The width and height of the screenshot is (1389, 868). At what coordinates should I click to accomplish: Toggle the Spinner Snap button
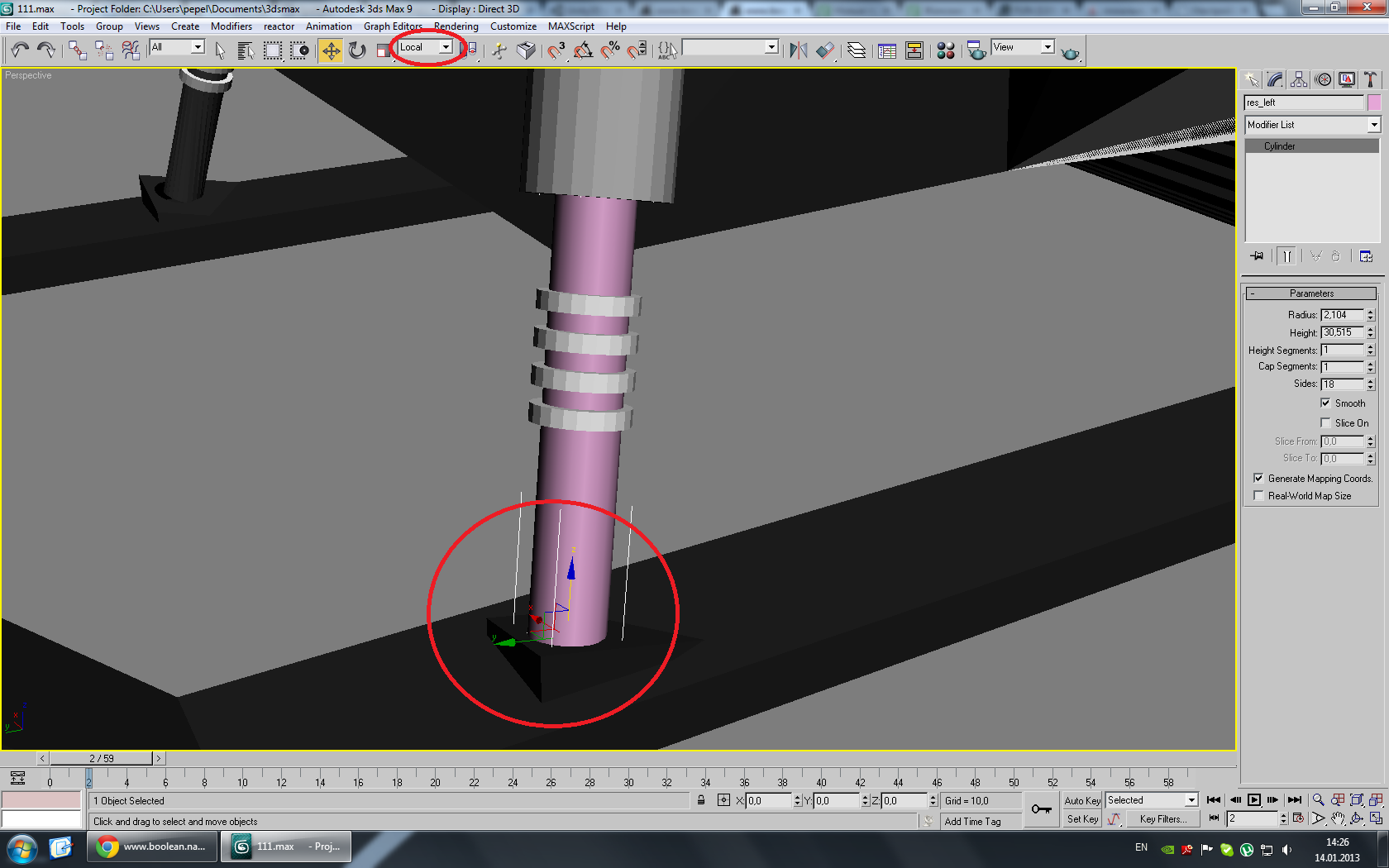tap(637, 51)
